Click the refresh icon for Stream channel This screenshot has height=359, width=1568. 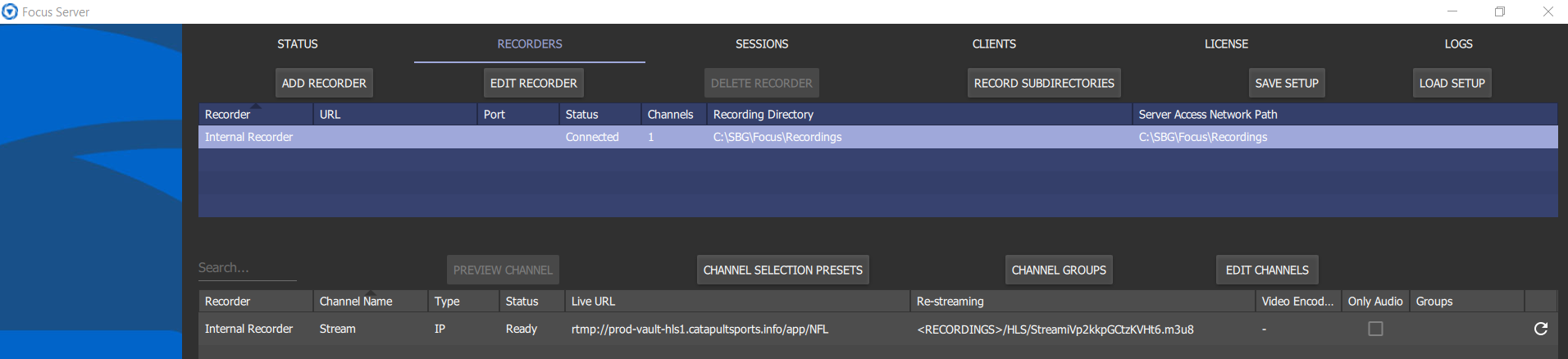point(1541,329)
